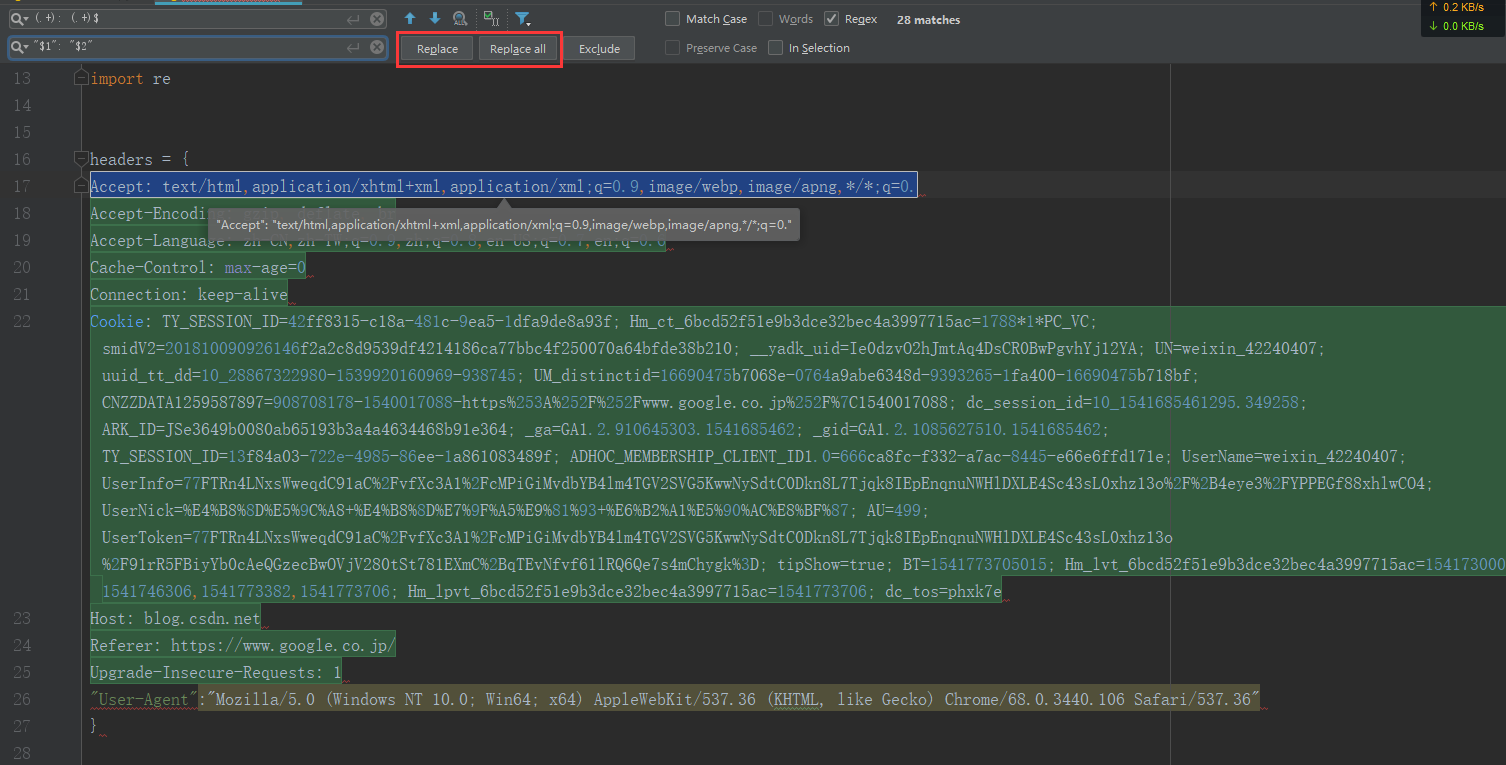1506x765 pixels.
Task: Collapse the headers dictionary with the gutter fold marker
Action: pyautogui.click(x=80, y=158)
